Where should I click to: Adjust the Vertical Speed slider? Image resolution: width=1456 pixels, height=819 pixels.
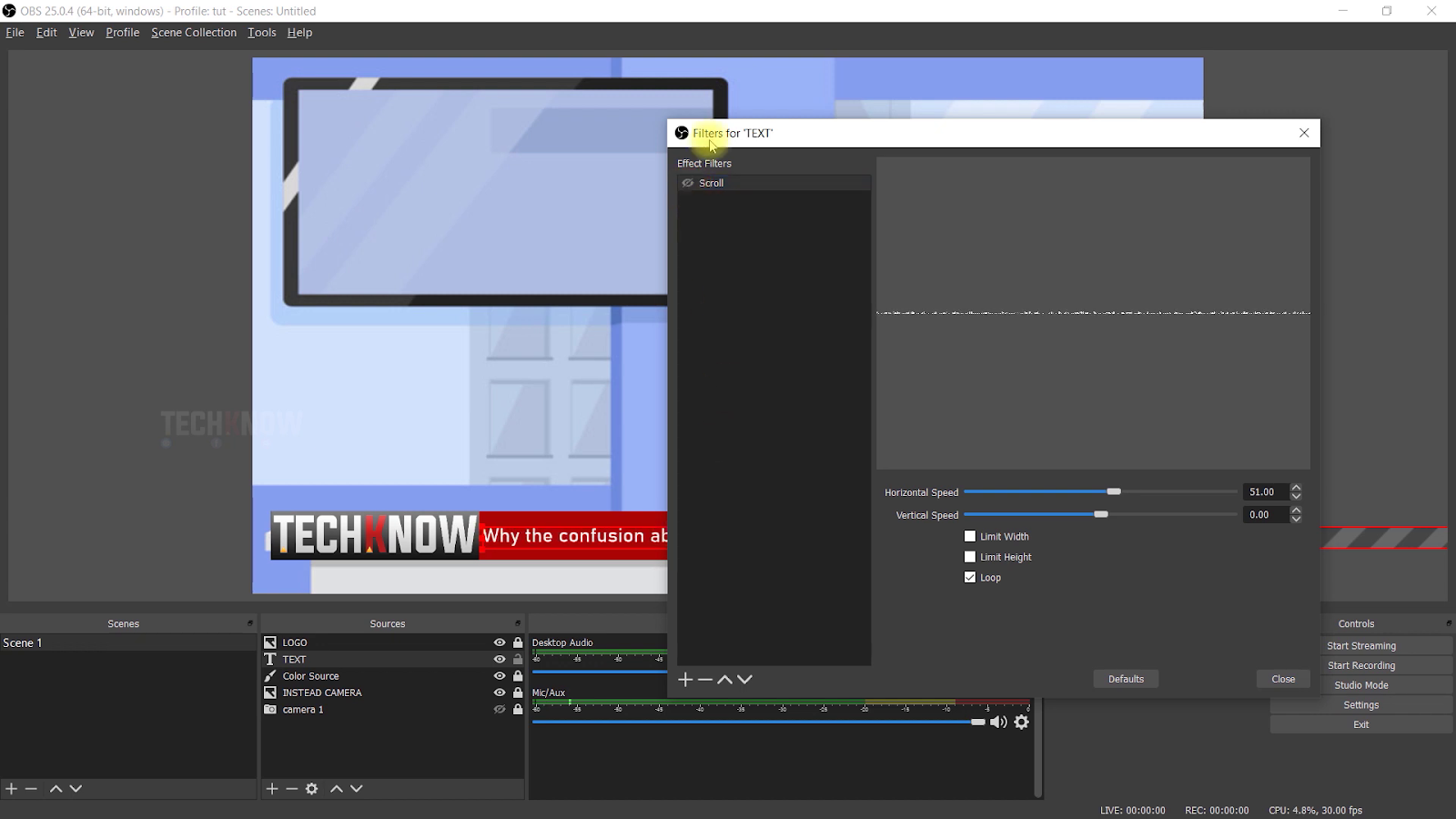point(1101,514)
